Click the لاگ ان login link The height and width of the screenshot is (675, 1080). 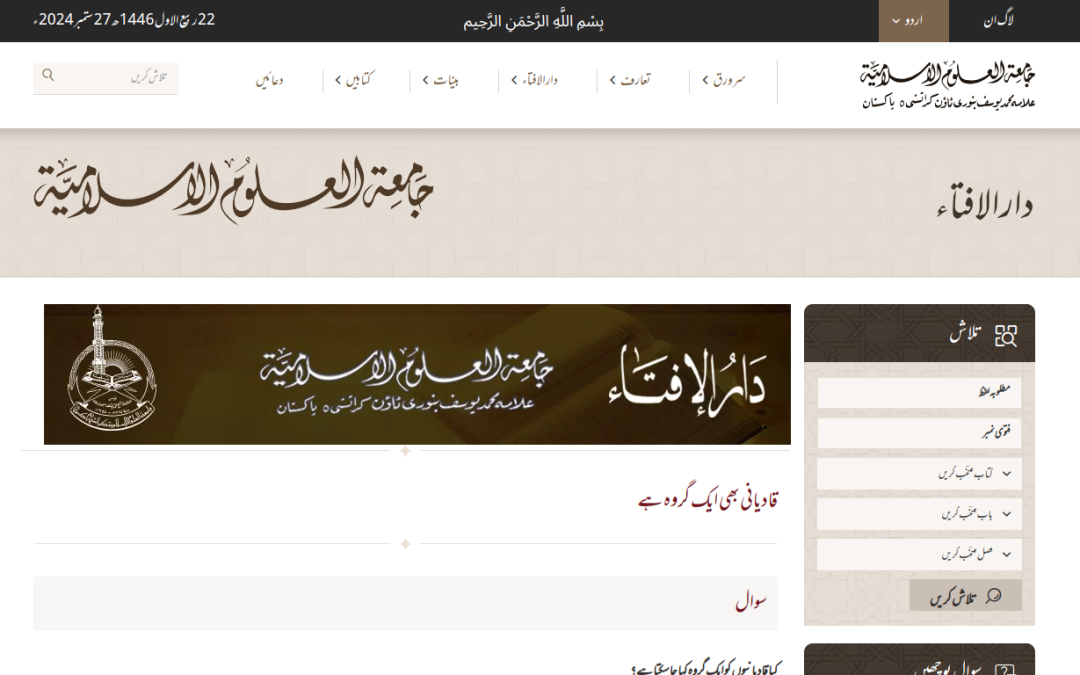998,21
